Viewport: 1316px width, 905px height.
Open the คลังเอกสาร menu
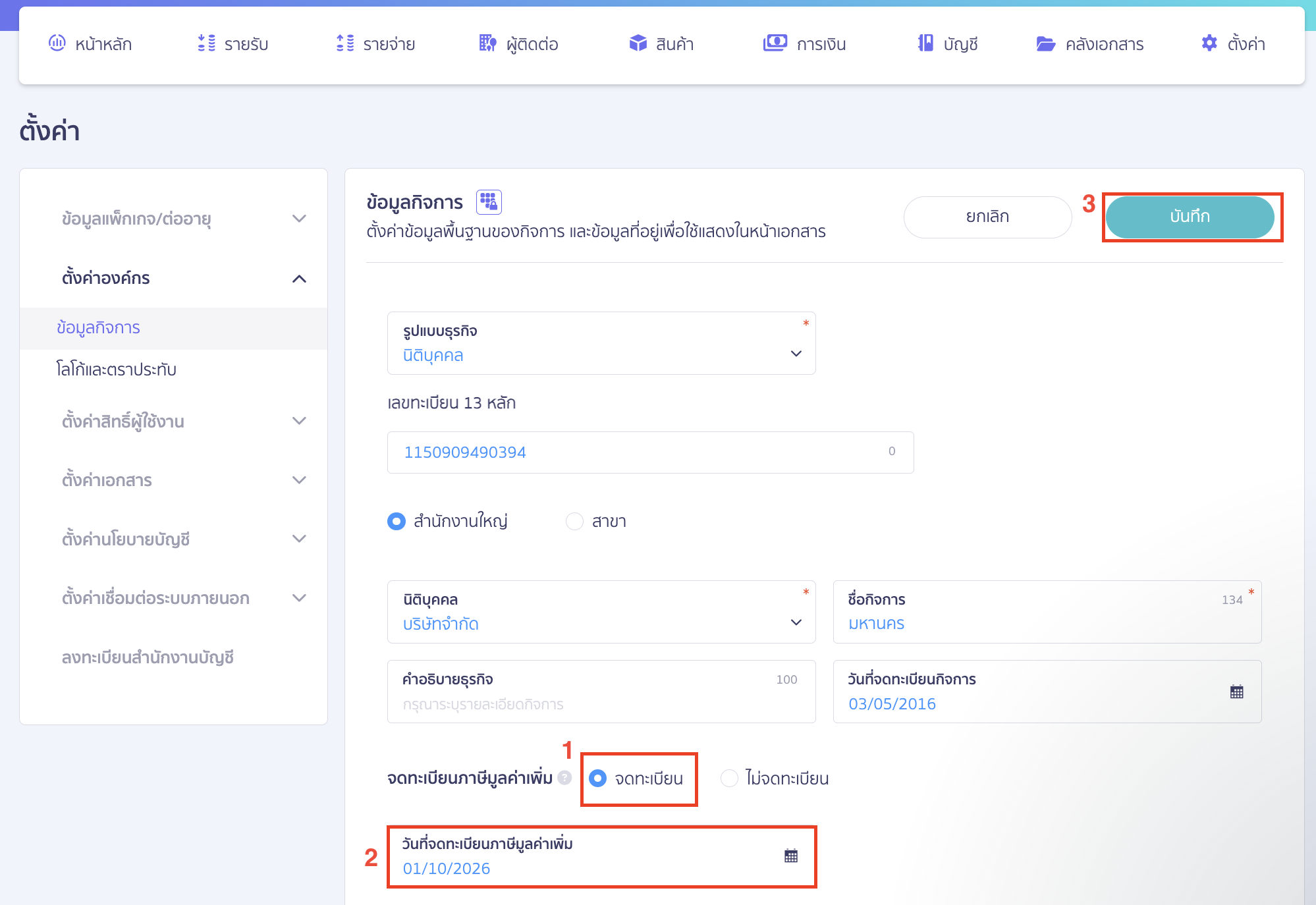[1090, 44]
